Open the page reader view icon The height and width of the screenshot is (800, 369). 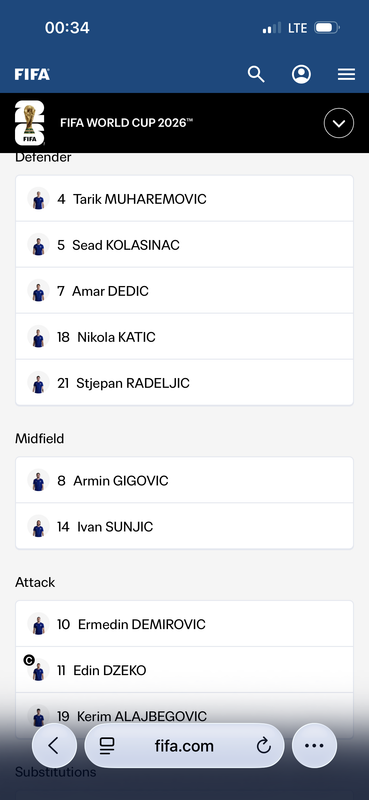click(107, 746)
